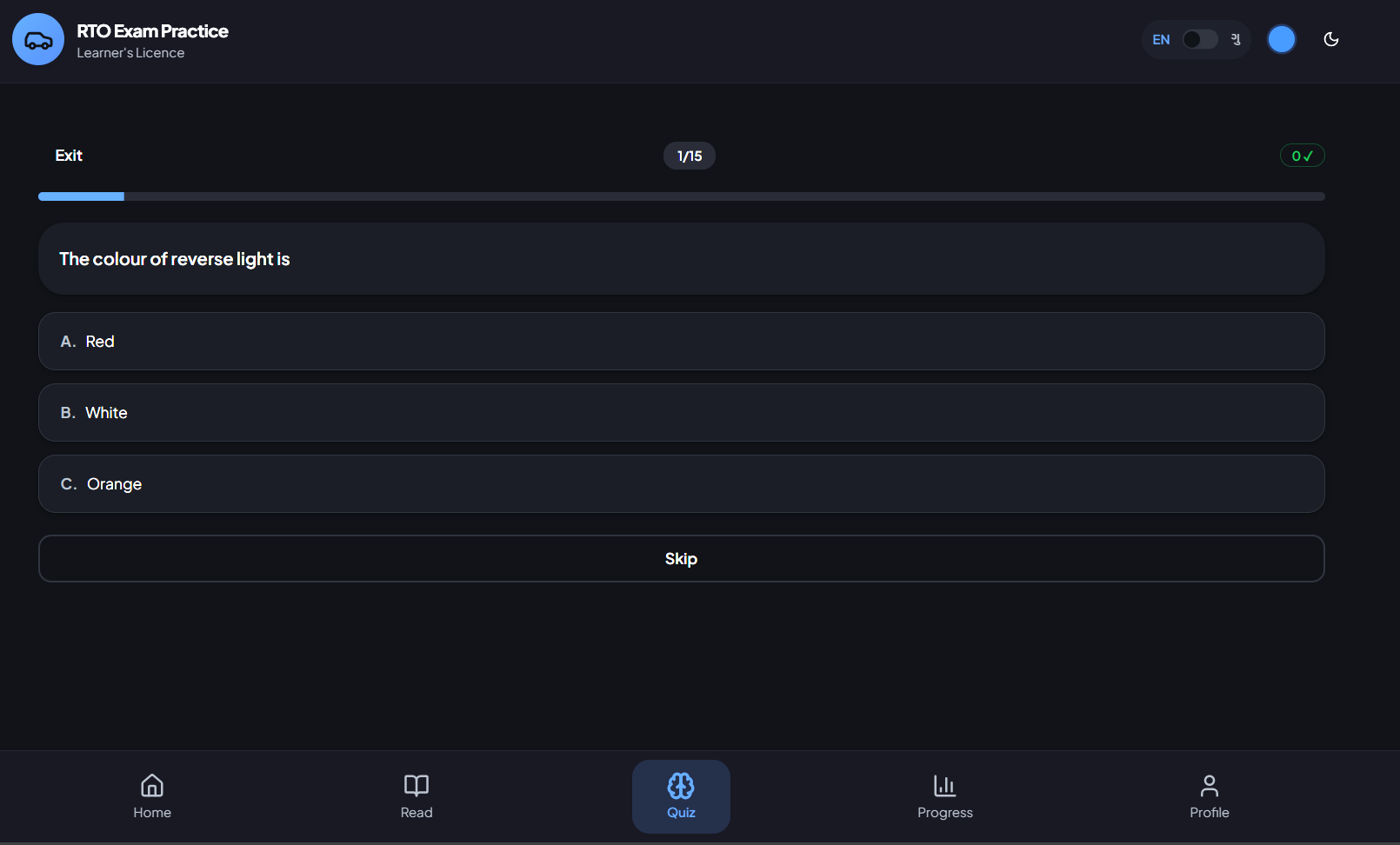Select answer C. Orange
The width and height of the screenshot is (1400, 845).
tap(682, 484)
